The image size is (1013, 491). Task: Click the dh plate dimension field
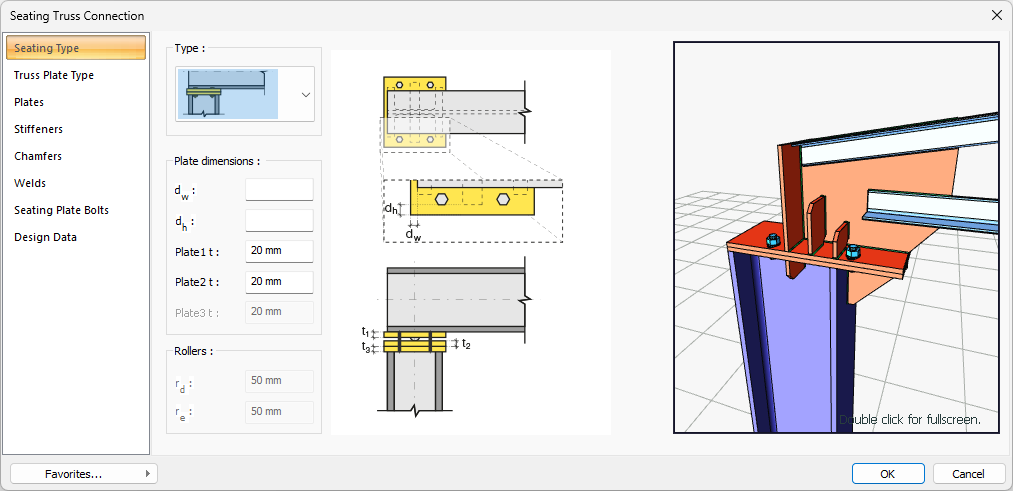[x=279, y=221]
